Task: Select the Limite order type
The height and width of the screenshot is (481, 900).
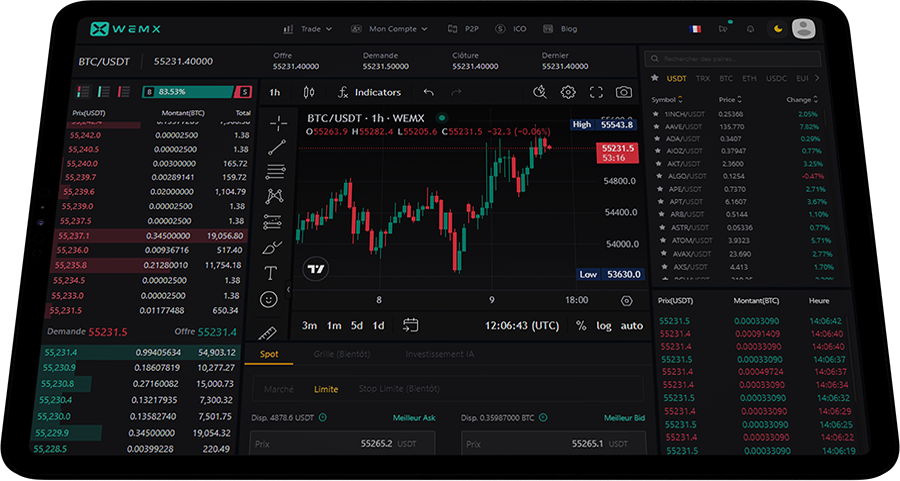Action: pyautogui.click(x=326, y=389)
